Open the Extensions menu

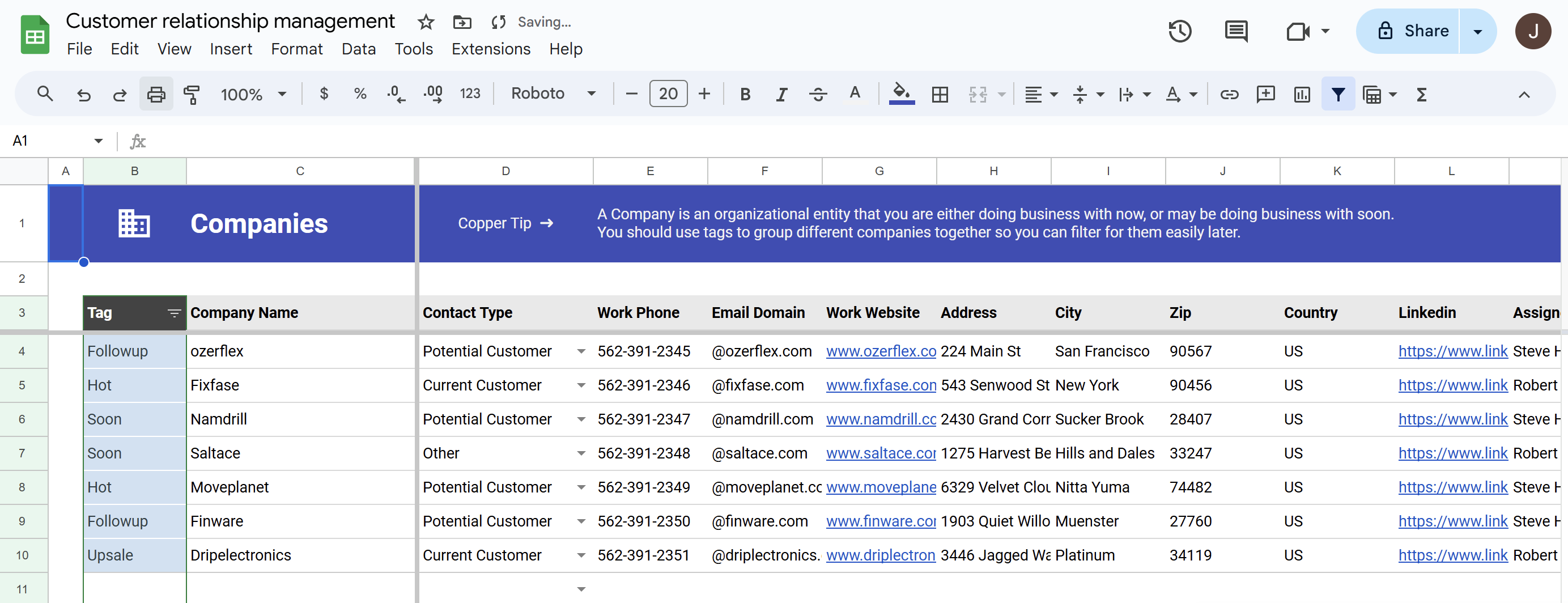[491, 49]
